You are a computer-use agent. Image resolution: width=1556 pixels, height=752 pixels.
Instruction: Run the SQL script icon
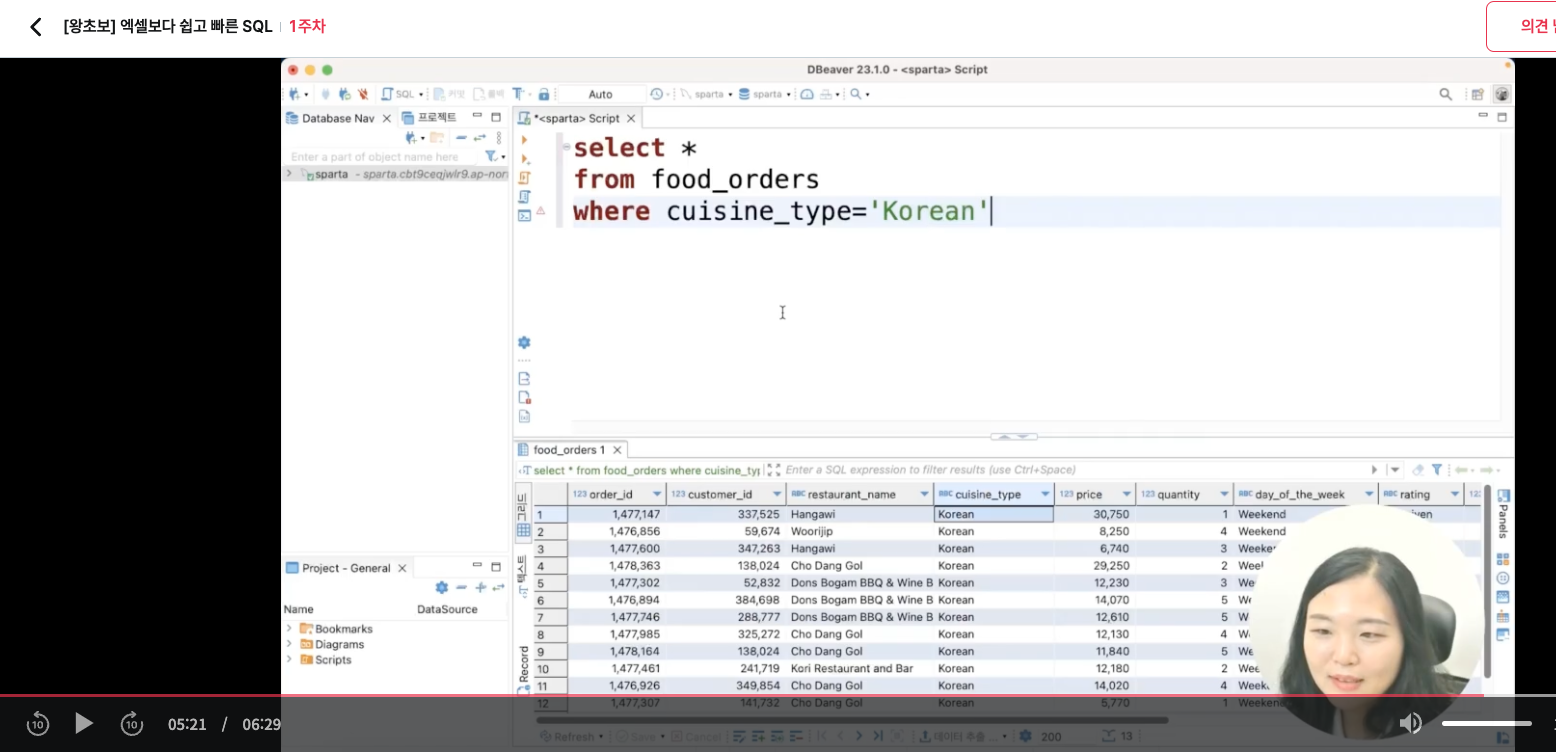pos(525,178)
